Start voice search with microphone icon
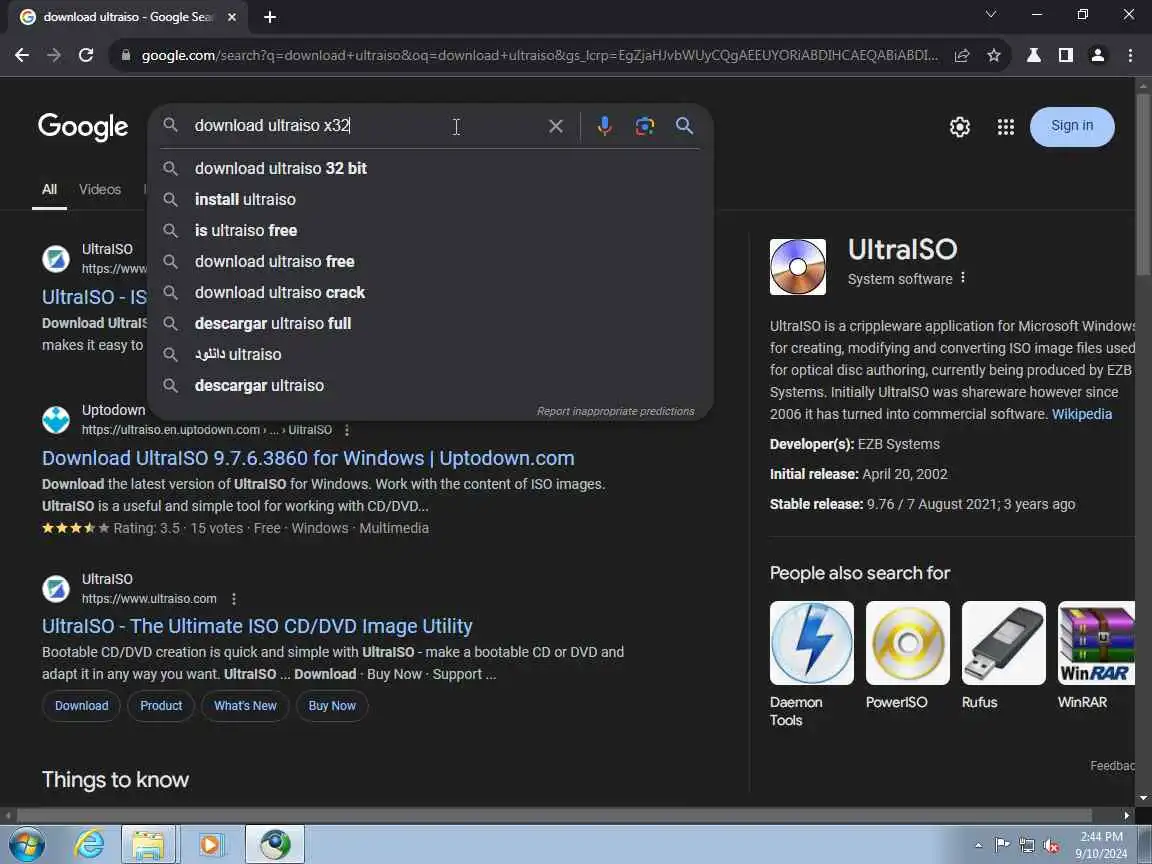The height and width of the screenshot is (864, 1152). [x=605, y=126]
